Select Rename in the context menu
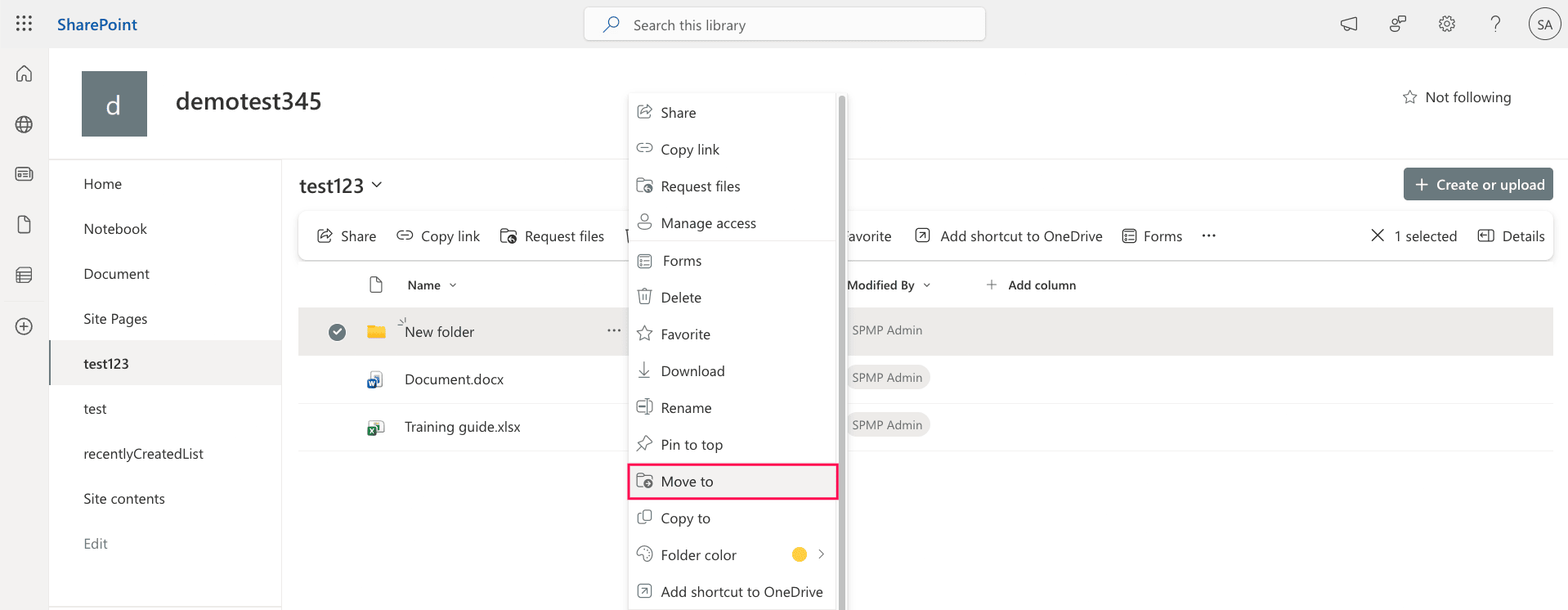This screenshot has width=1568, height=610. pyautogui.click(x=732, y=408)
